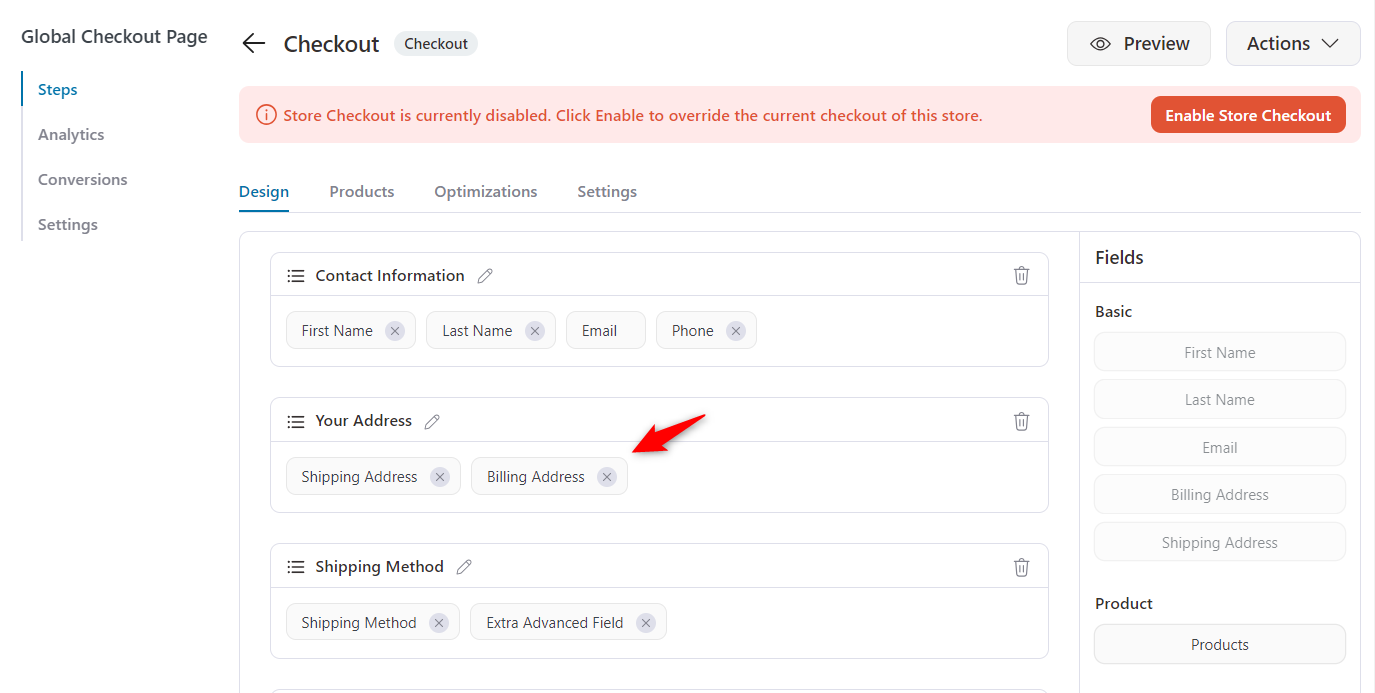Screen dimensions: 1375x693
Task: Add the Products field from Fields panel
Action: click(x=1220, y=644)
